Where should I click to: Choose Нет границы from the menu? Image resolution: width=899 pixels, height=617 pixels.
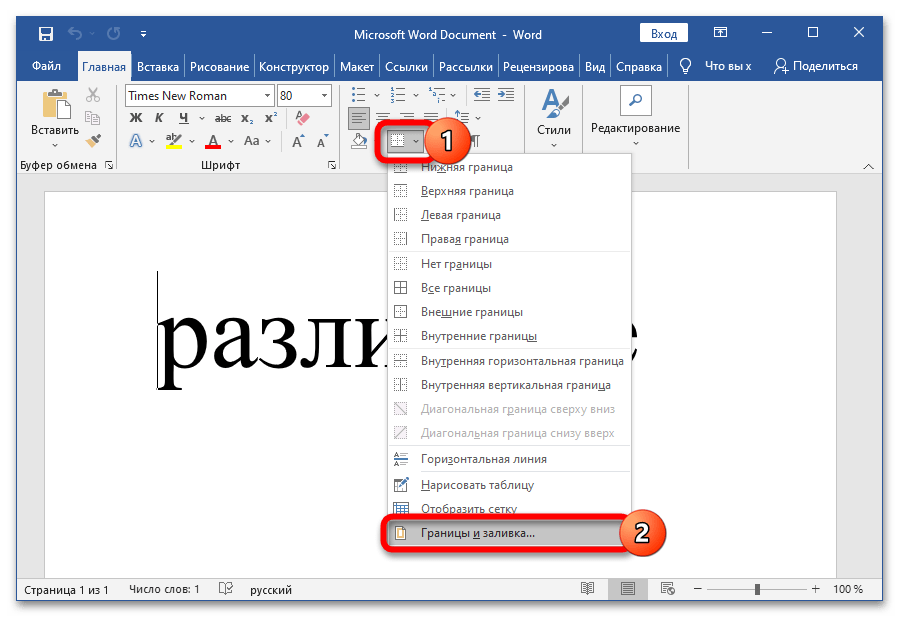pyautogui.click(x=510, y=264)
